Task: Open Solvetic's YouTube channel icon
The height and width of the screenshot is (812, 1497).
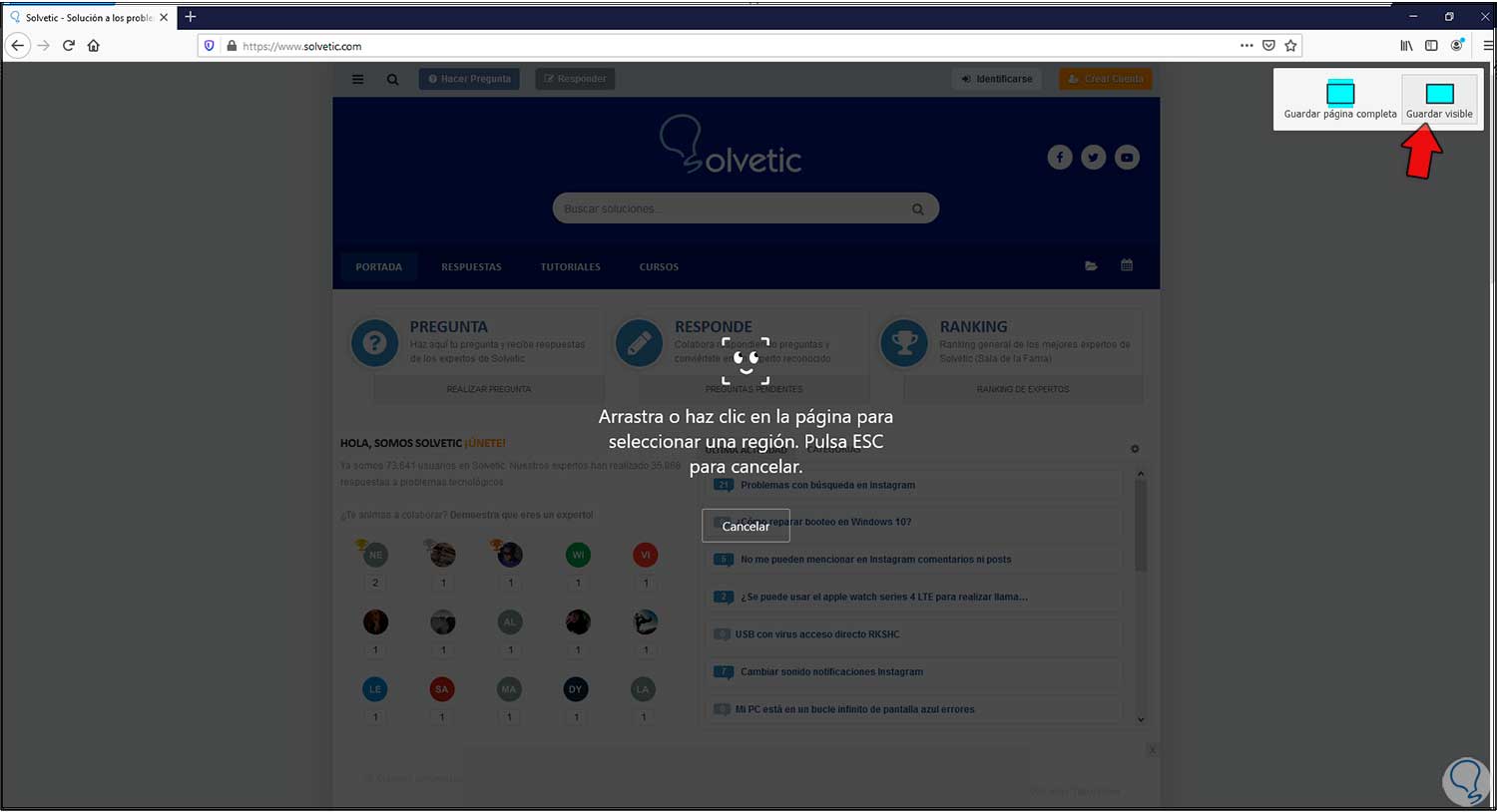Action: (x=1127, y=157)
